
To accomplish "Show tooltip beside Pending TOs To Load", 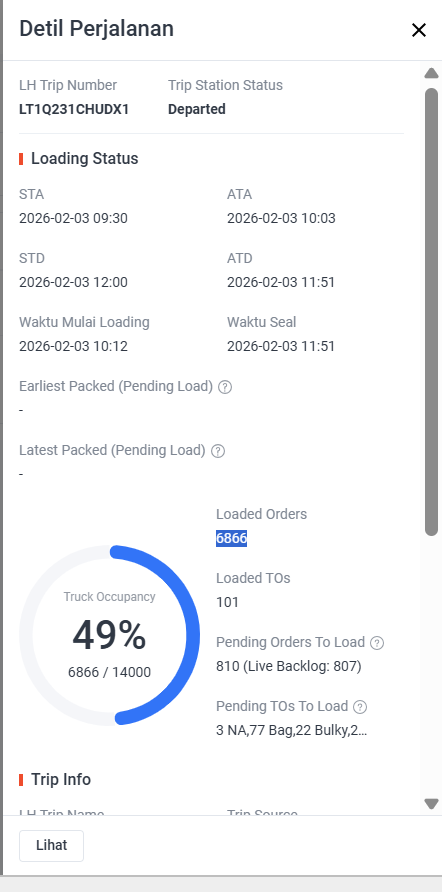I will 360,707.
